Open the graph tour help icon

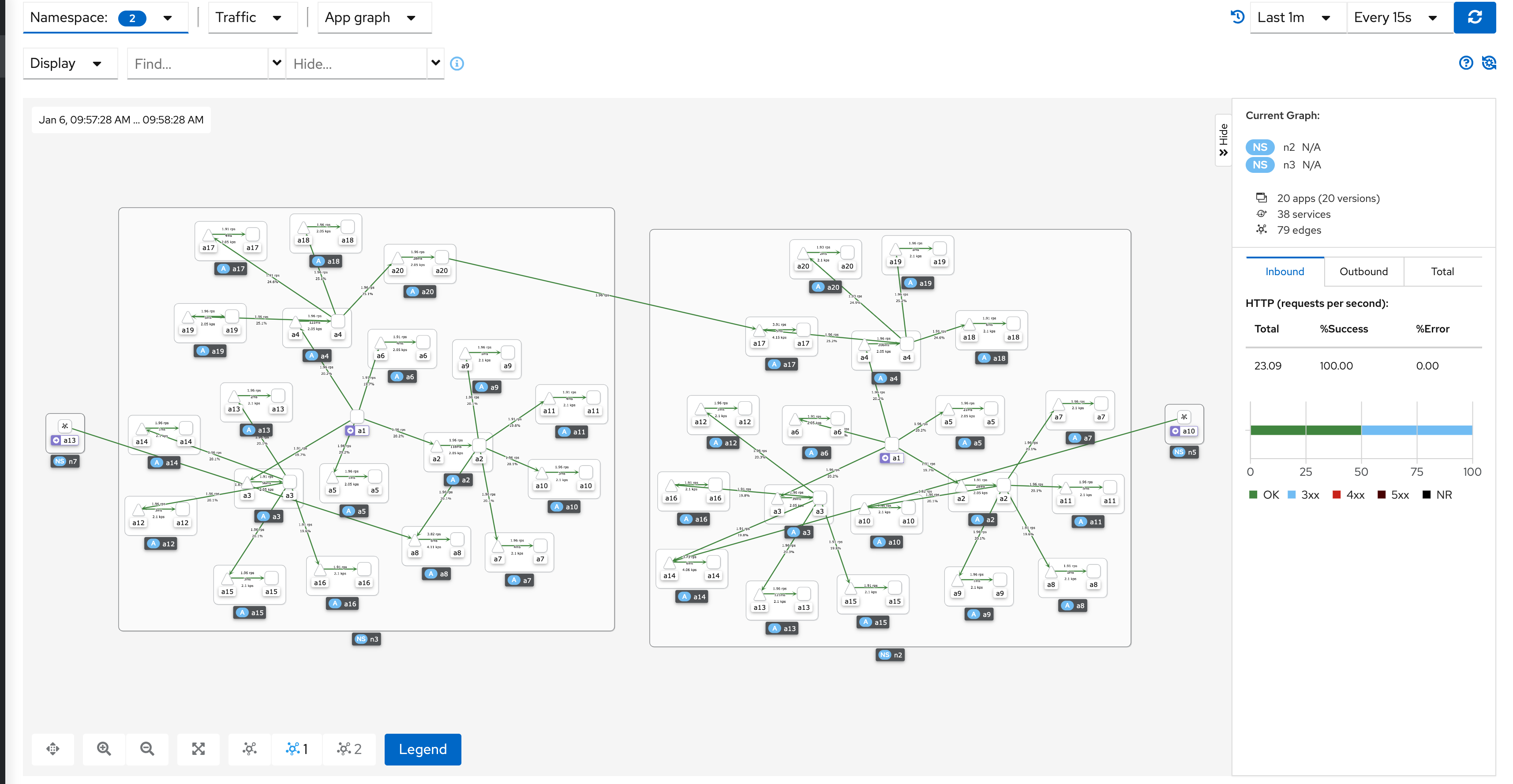1466,63
